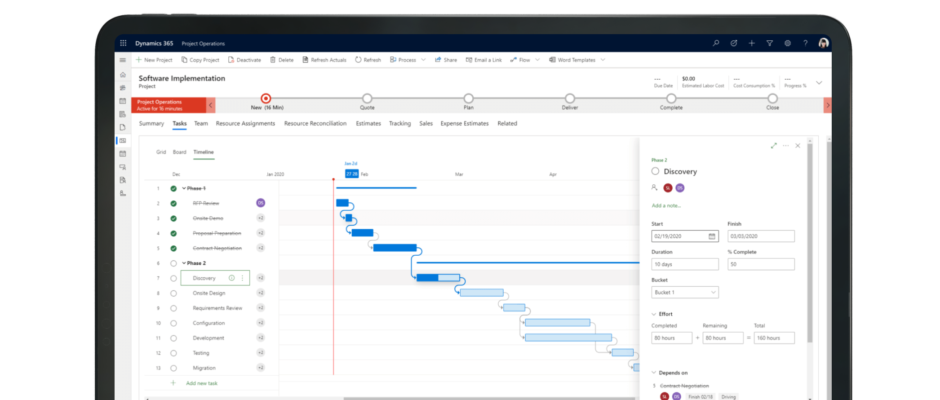Image resolution: width=940 pixels, height=400 pixels.
Task: Toggle the hamburger site map menu
Action: click(x=123, y=60)
